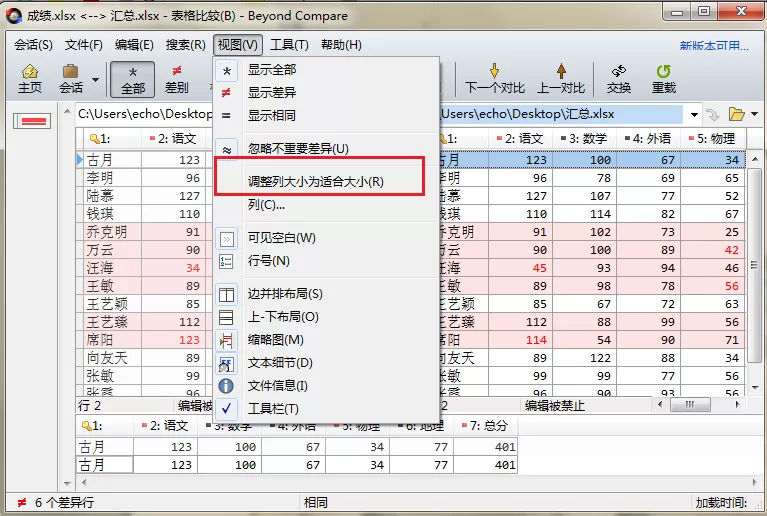The image size is (767, 516).
Task: Click the asterisk icon beside 显示全部
Action: pyautogui.click(x=226, y=70)
